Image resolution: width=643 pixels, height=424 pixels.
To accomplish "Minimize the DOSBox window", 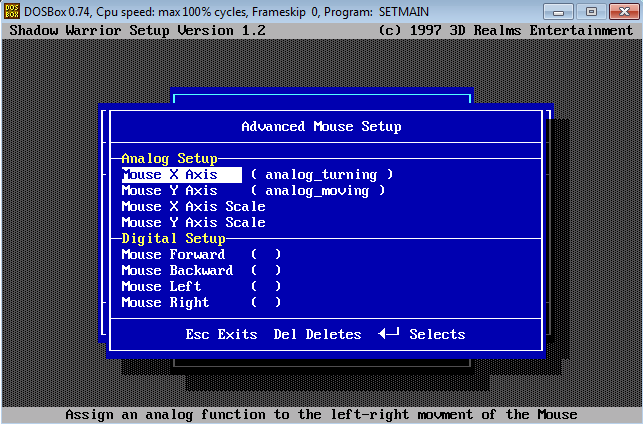I will point(558,11).
